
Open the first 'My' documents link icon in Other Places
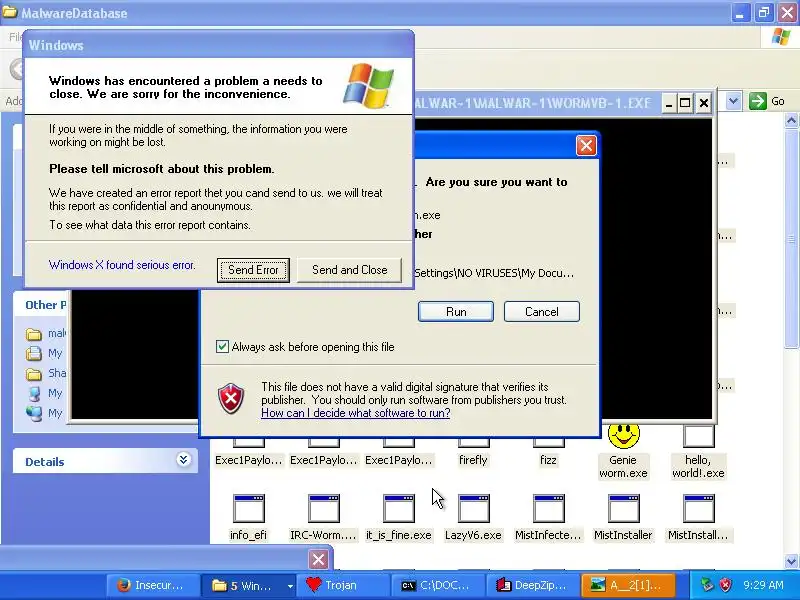(x=34, y=354)
